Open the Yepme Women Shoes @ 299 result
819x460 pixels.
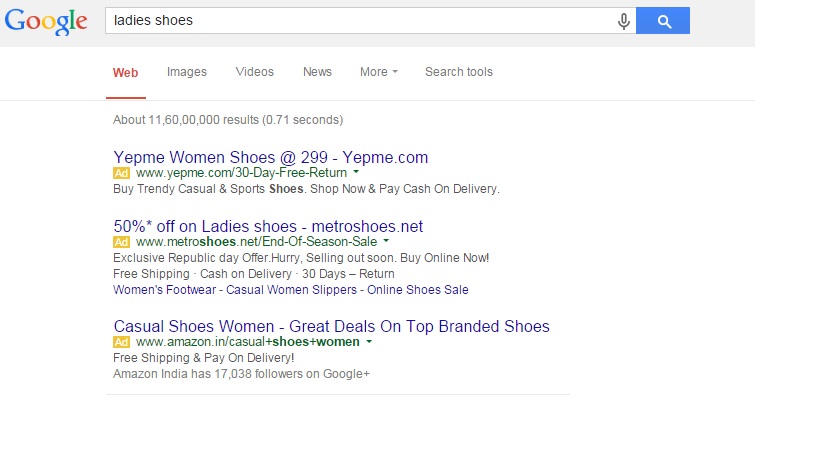(271, 157)
